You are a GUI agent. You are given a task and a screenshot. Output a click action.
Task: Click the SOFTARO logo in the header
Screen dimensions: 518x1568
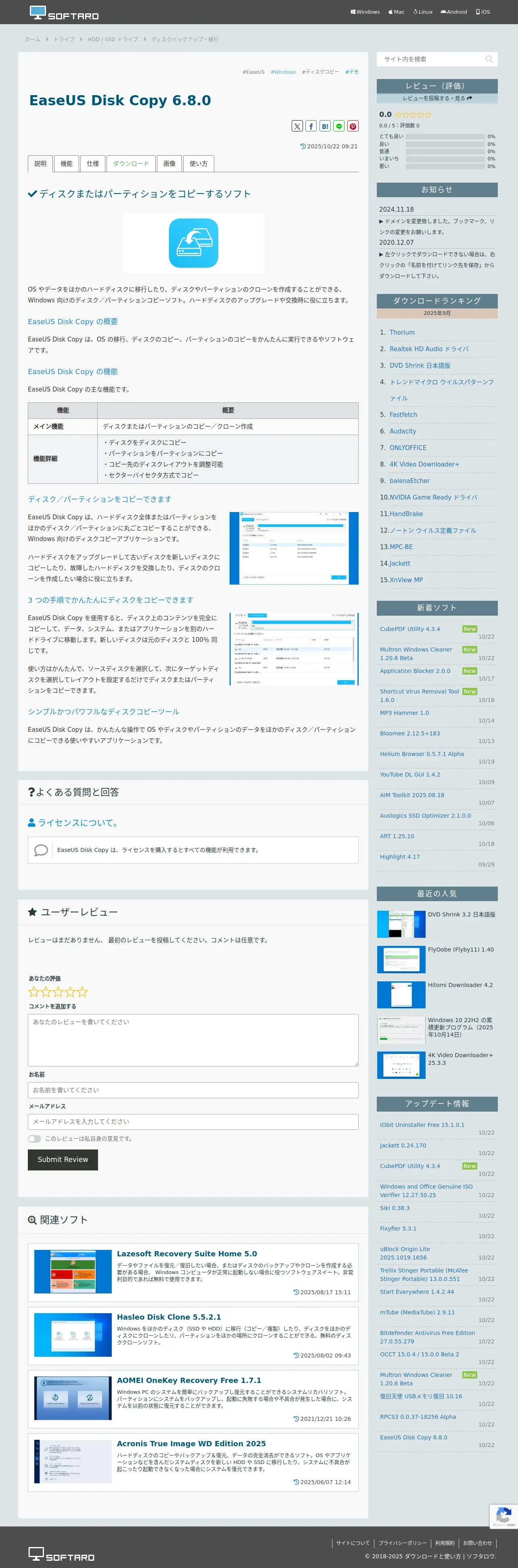64,13
